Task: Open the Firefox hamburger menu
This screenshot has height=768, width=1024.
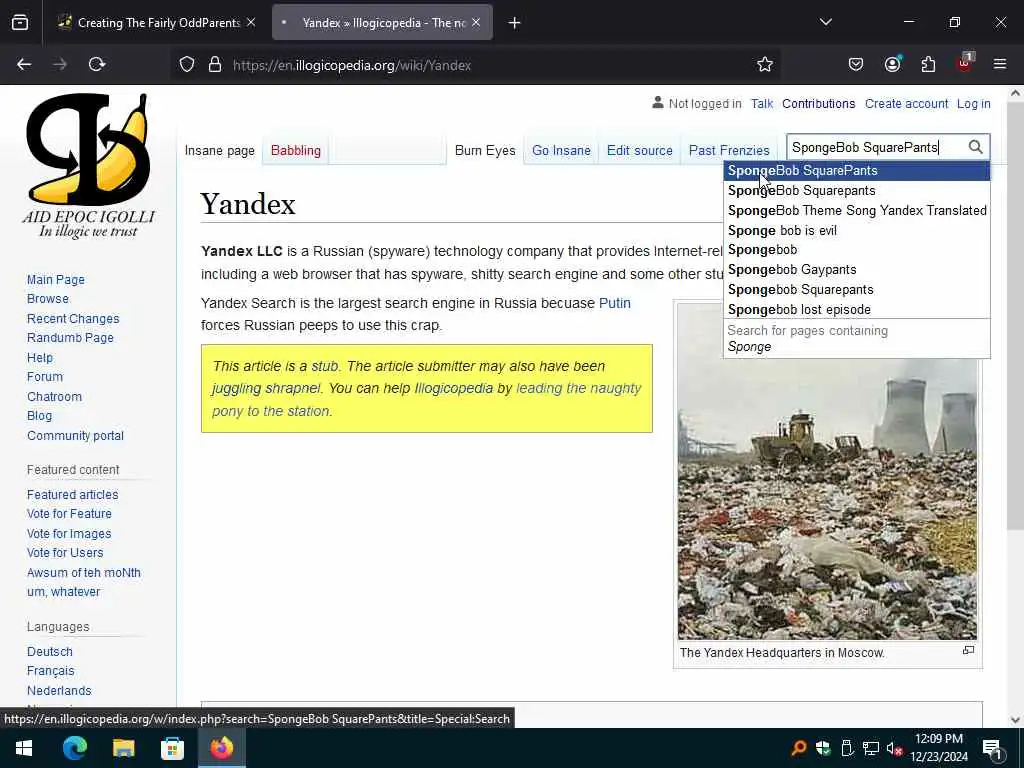Action: tap(1000, 64)
